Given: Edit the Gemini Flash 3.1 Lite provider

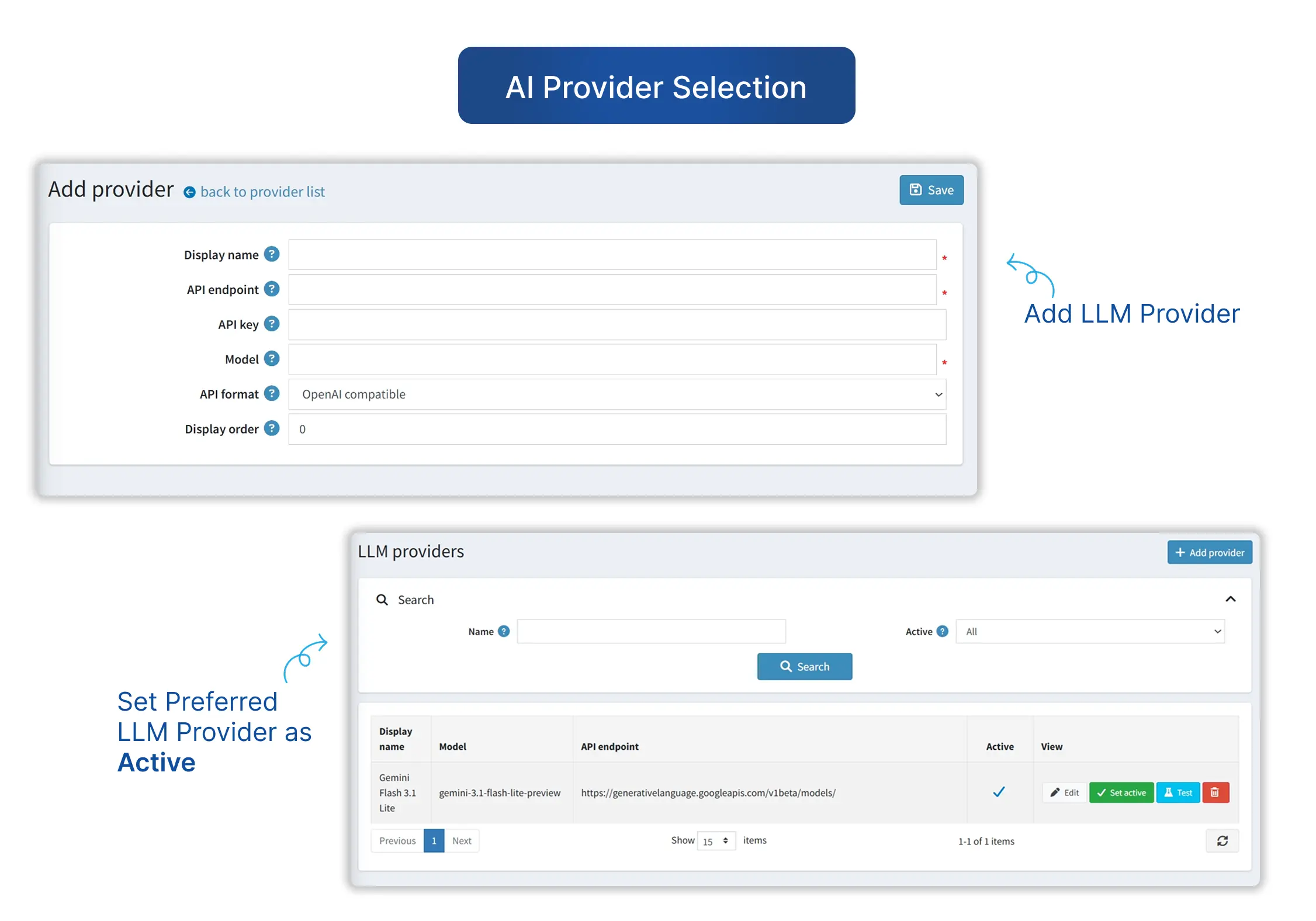Looking at the screenshot, I should click(x=1064, y=792).
